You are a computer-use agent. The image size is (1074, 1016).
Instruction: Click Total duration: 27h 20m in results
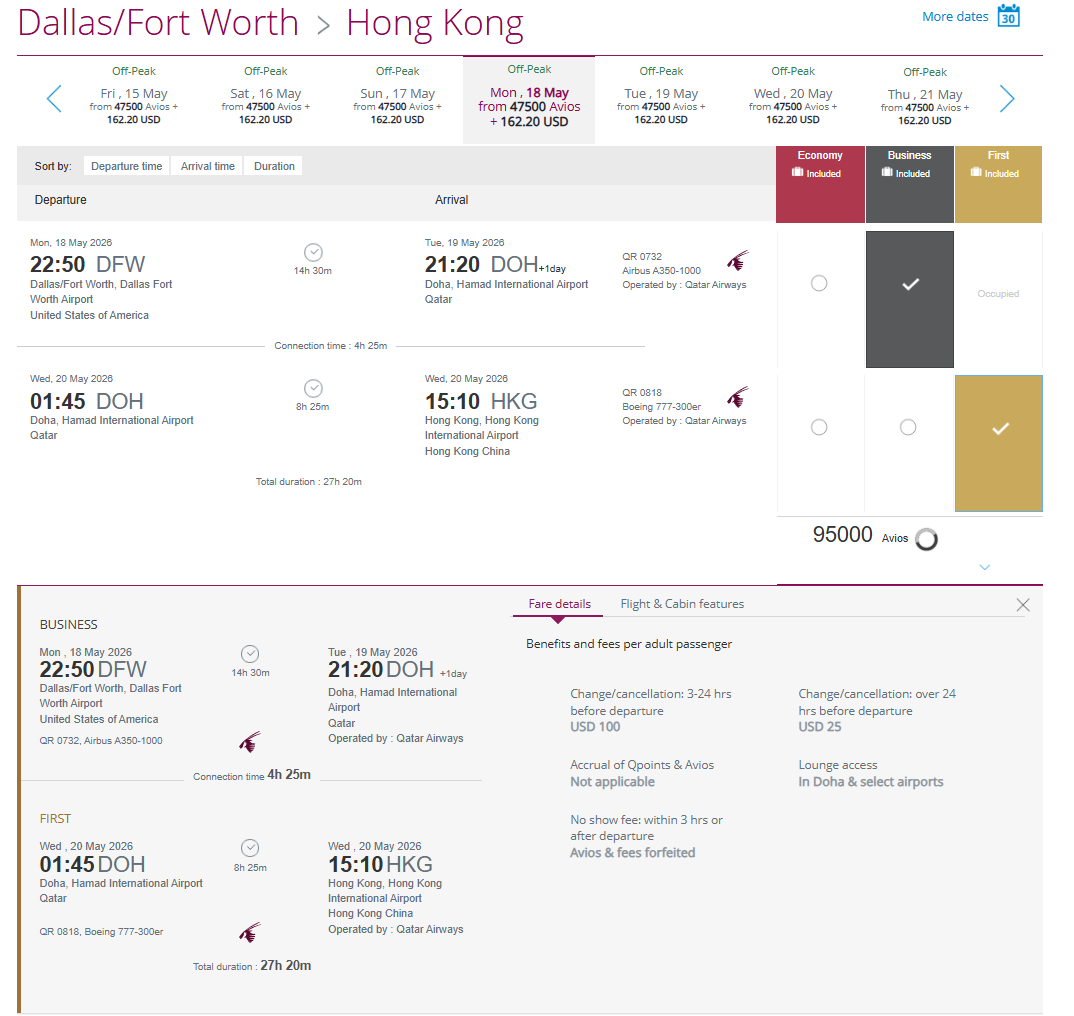(x=309, y=482)
